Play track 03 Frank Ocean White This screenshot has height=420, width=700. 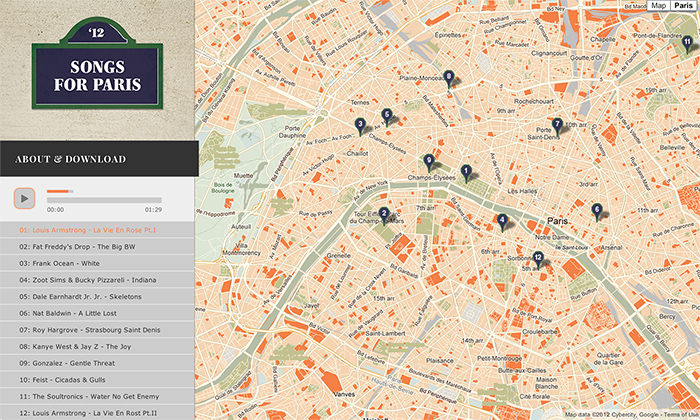97,263
